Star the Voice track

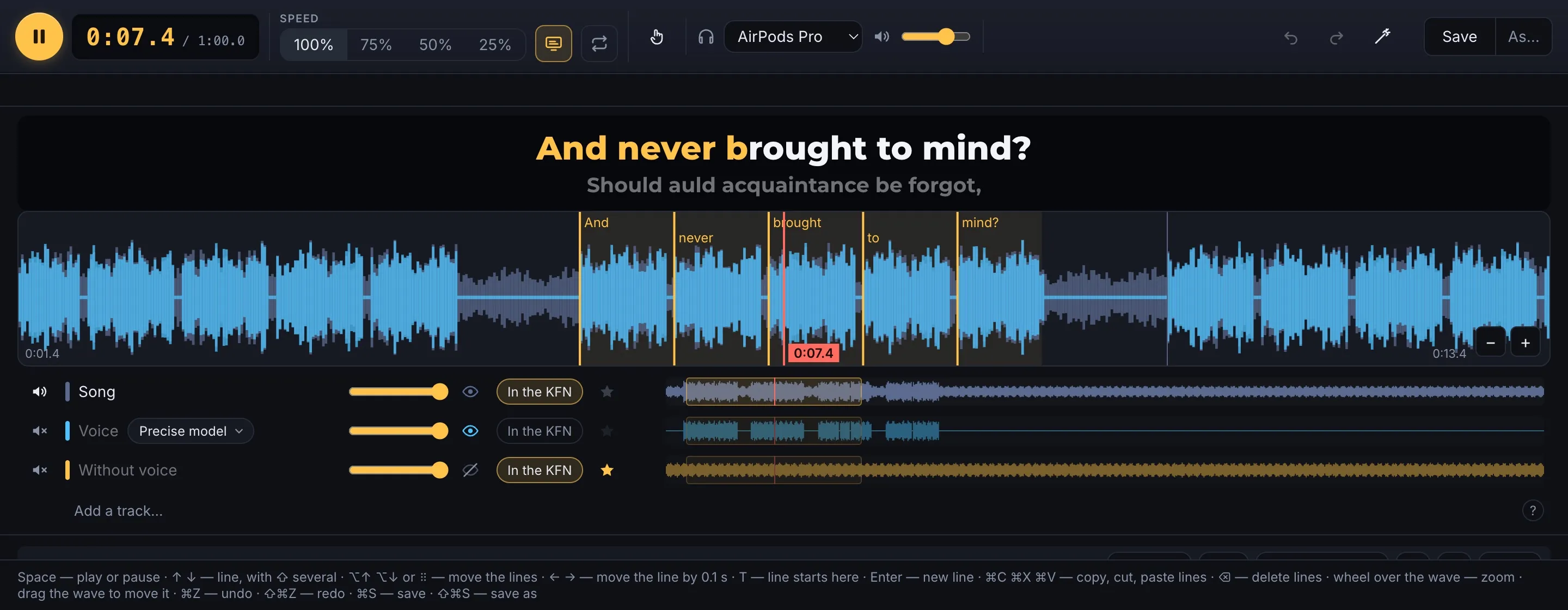tap(607, 431)
